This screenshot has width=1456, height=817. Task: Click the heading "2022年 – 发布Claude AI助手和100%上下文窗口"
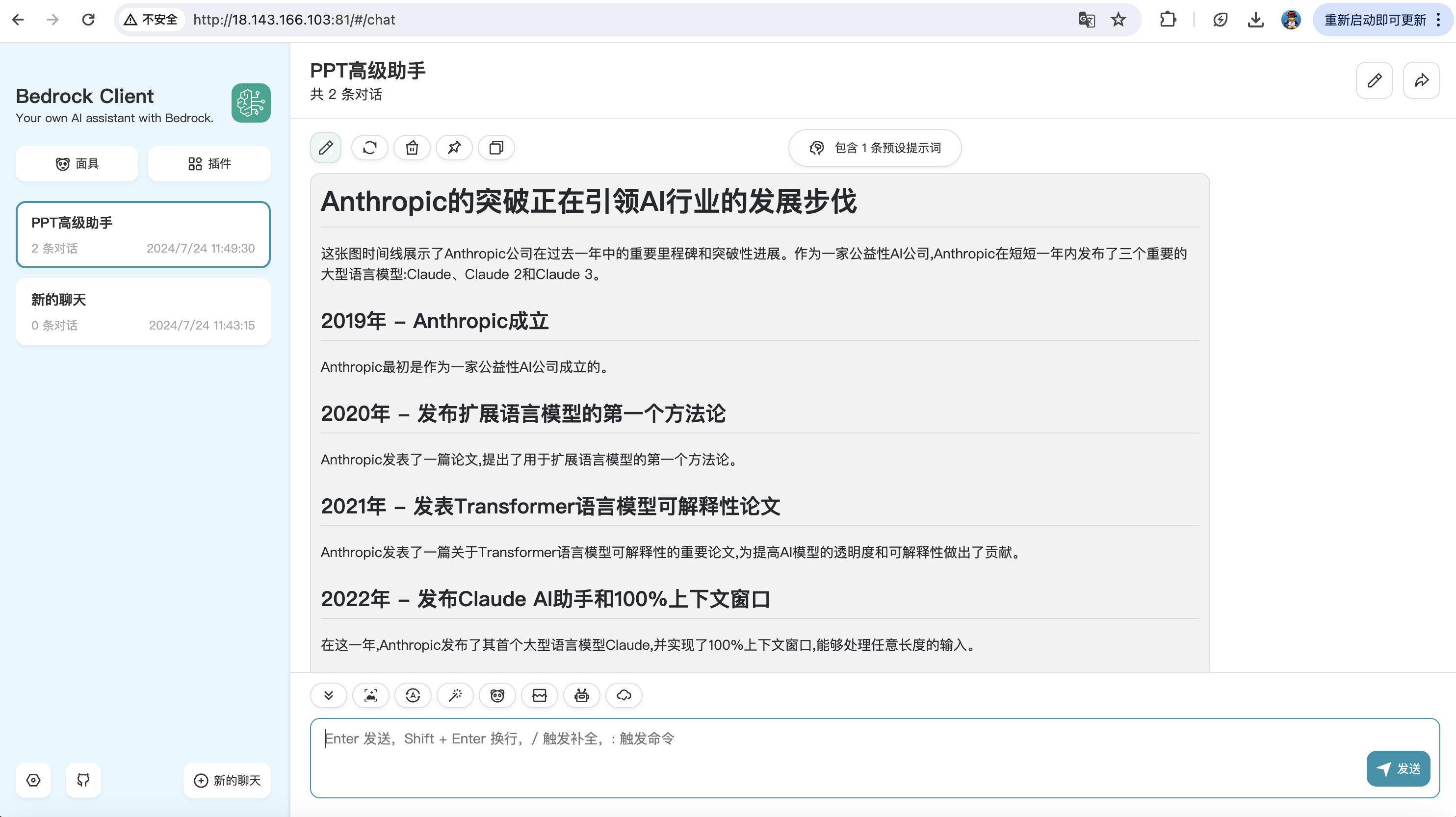(546, 599)
